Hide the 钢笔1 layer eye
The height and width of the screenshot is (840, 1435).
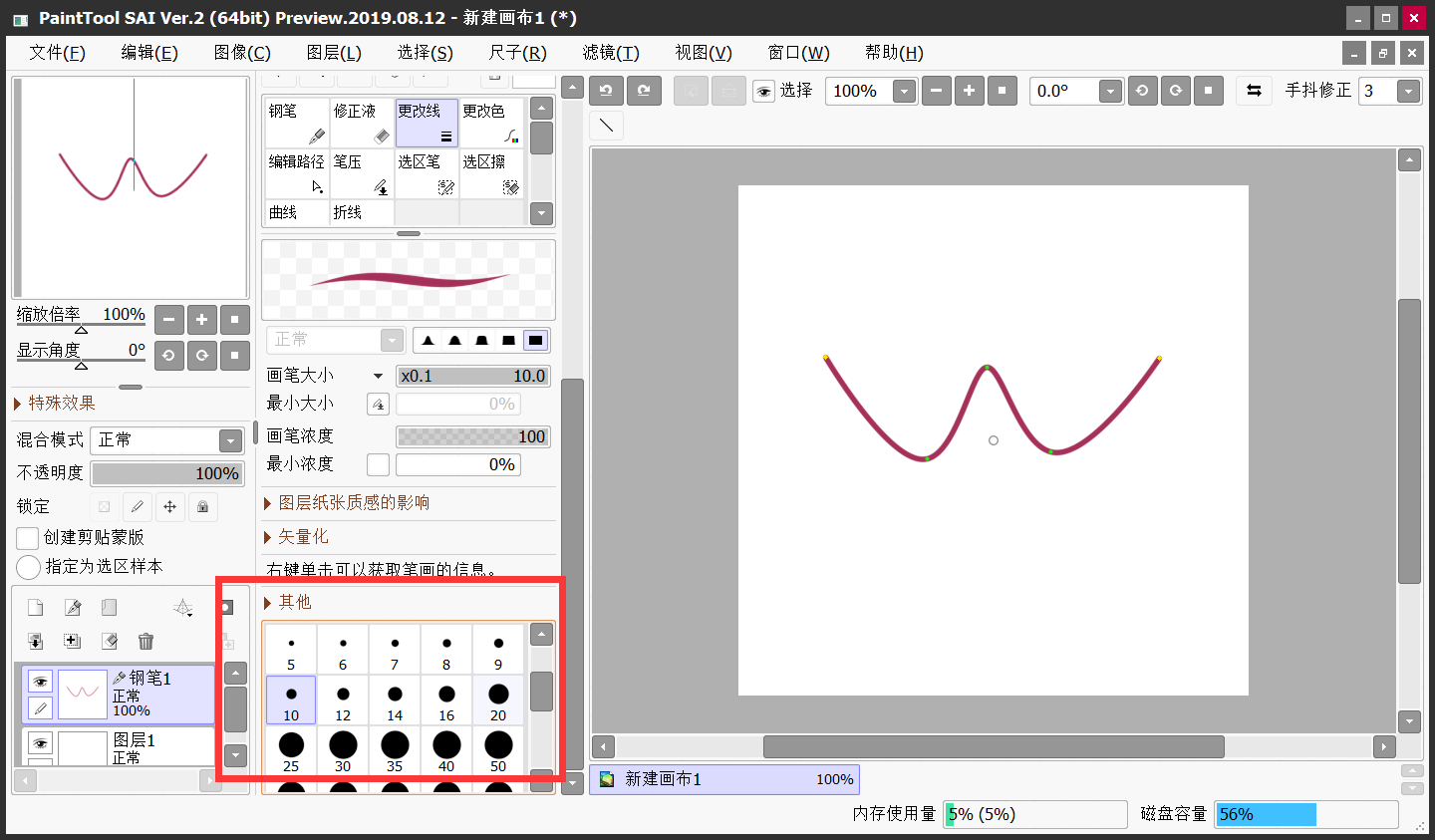point(40,682)
